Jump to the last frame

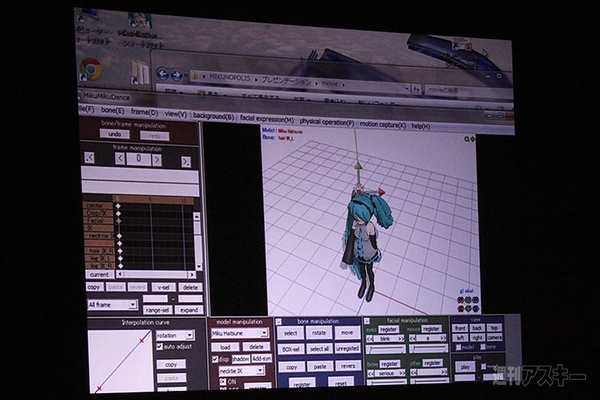click(186, 162)
